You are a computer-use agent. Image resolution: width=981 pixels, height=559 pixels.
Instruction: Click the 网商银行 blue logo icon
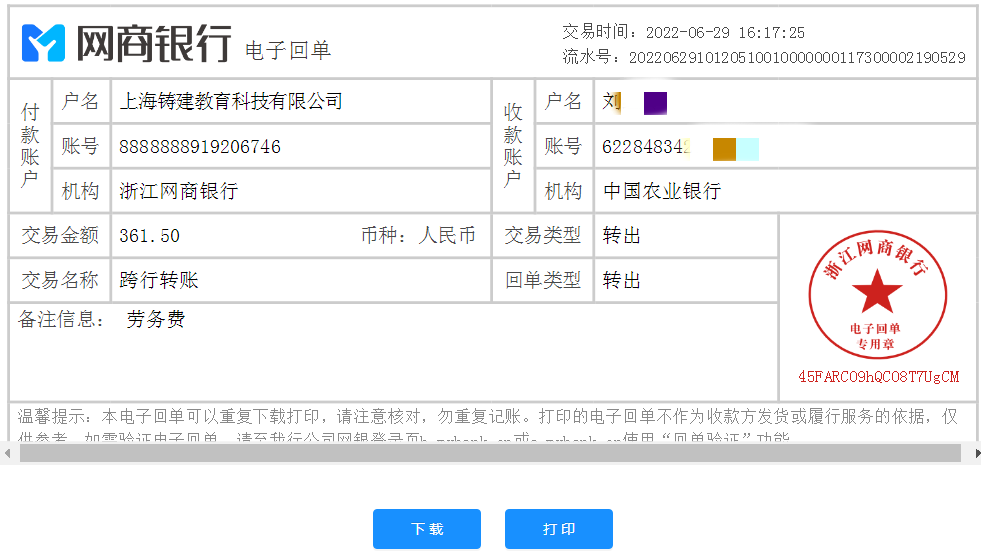[43, 43]
